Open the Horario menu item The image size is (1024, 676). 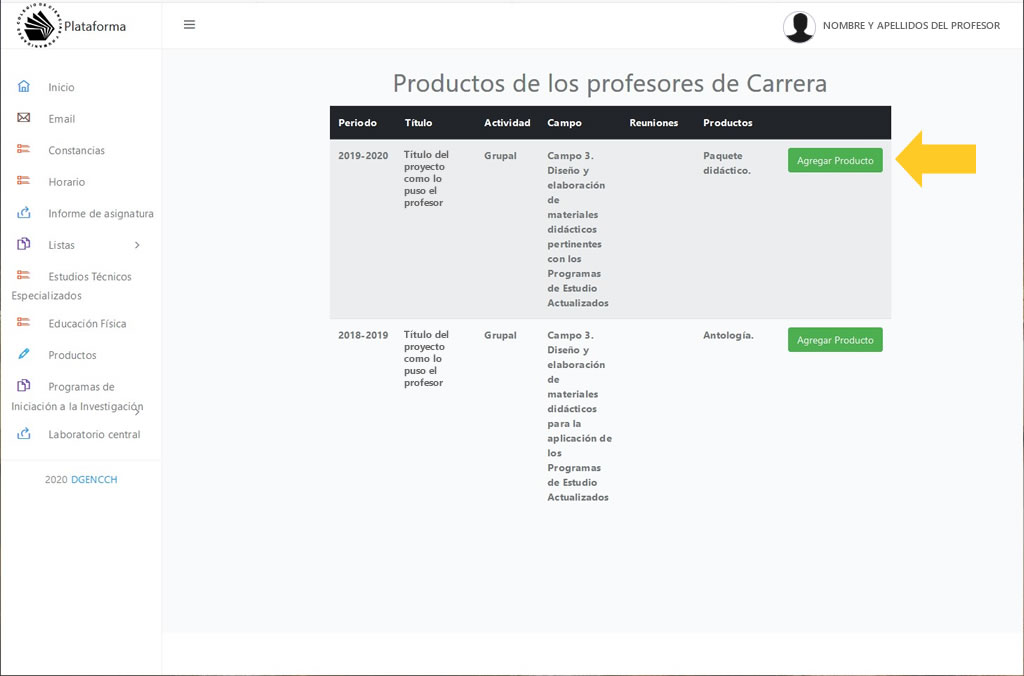[x=67, y=182]
